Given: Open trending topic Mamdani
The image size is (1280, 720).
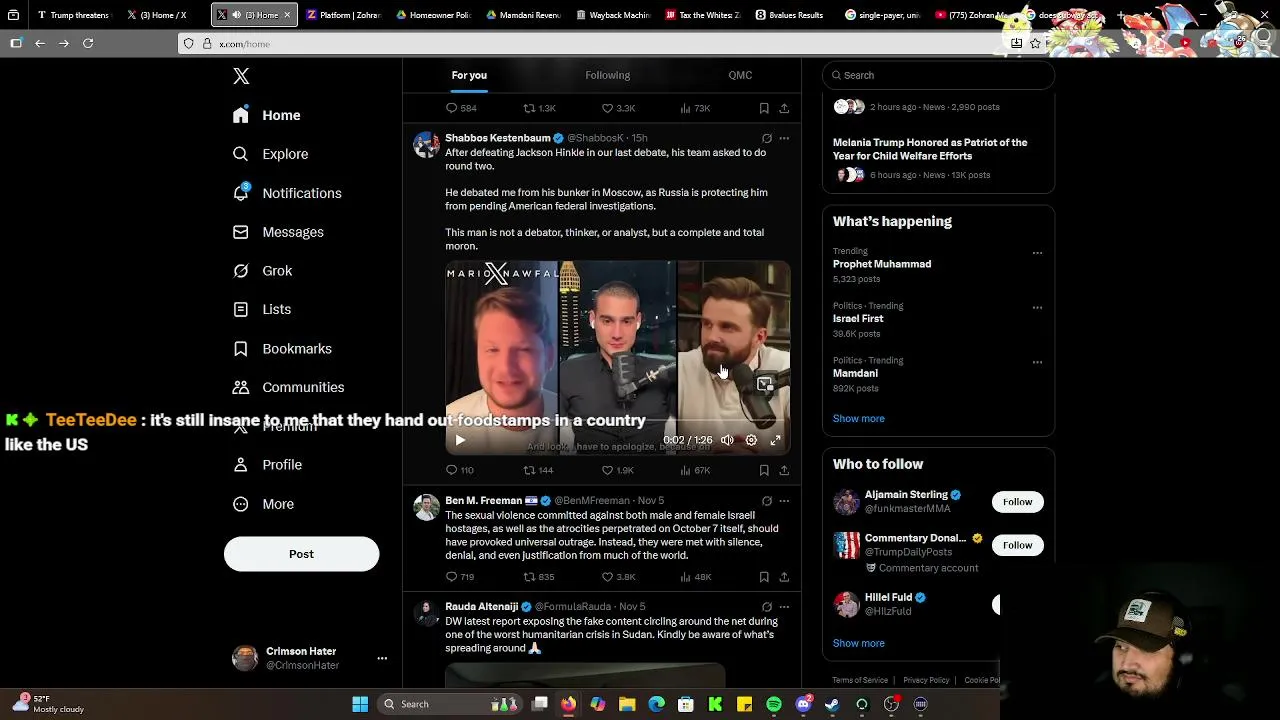Looking at the screenshot, I should tap(855, 373).
